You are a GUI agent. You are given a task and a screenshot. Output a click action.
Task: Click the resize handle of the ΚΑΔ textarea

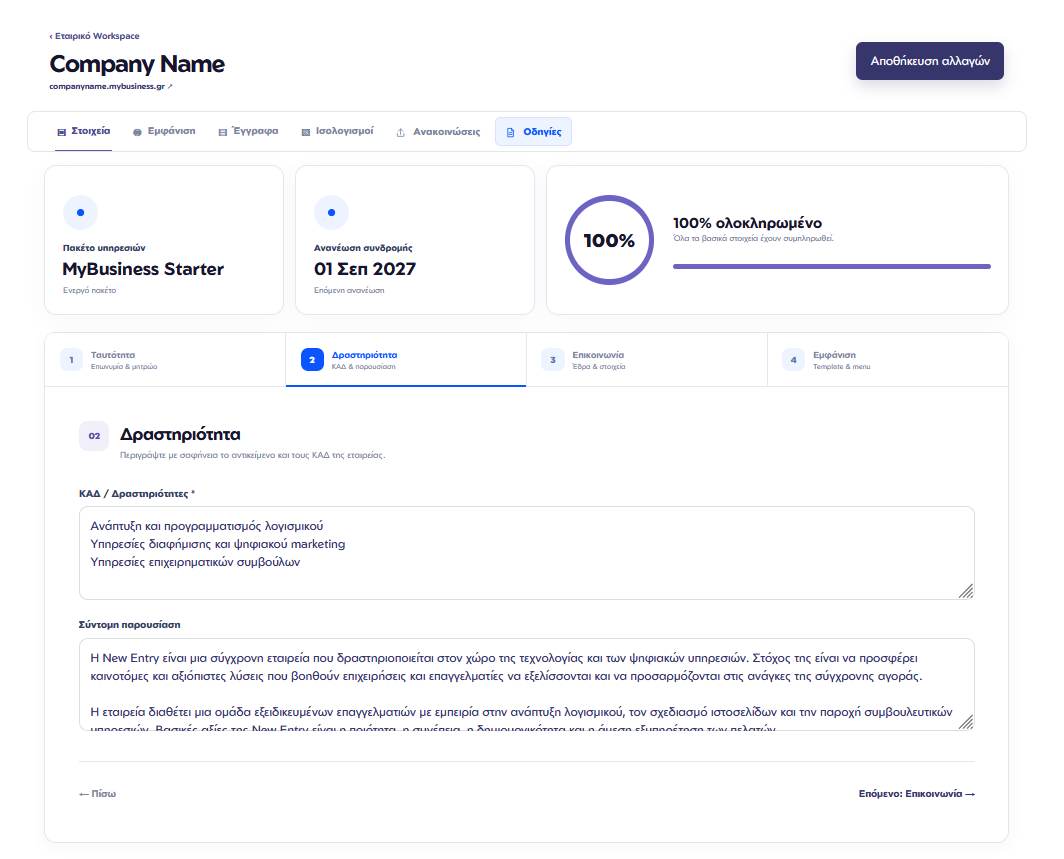point(966,591)
